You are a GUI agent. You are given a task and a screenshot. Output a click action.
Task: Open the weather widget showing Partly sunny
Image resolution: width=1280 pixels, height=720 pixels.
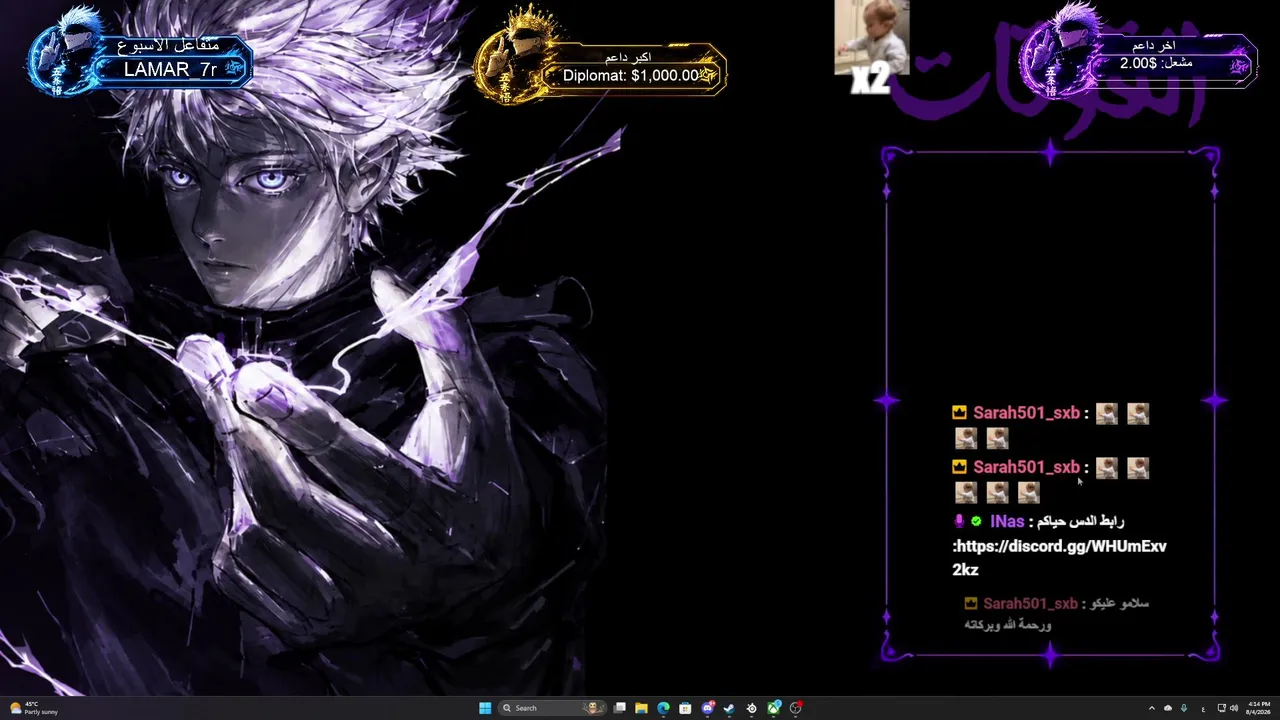click(x=34, y=708)
